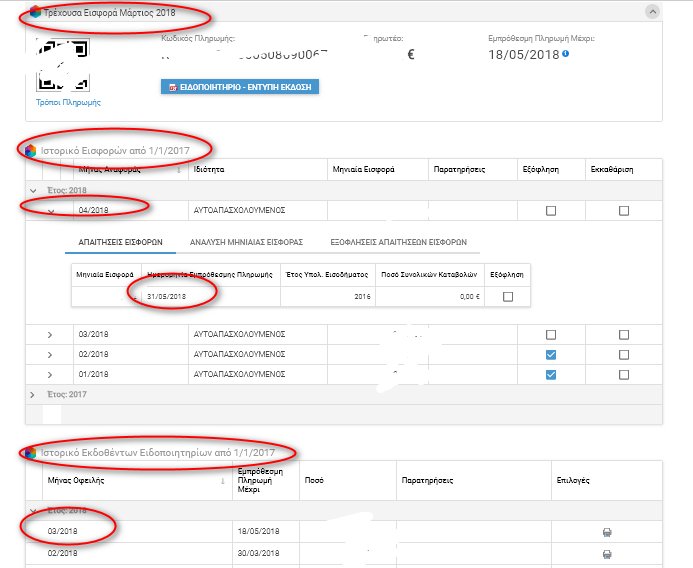This screenshot has height=568, width=693.
Task: Click ΕΙΔΟΠΟΙΗΤΗΡΙΟ - ΕΝΤΥΠΗ ΕΚΔΟΣΗ button
Action: tap(240, 88)
